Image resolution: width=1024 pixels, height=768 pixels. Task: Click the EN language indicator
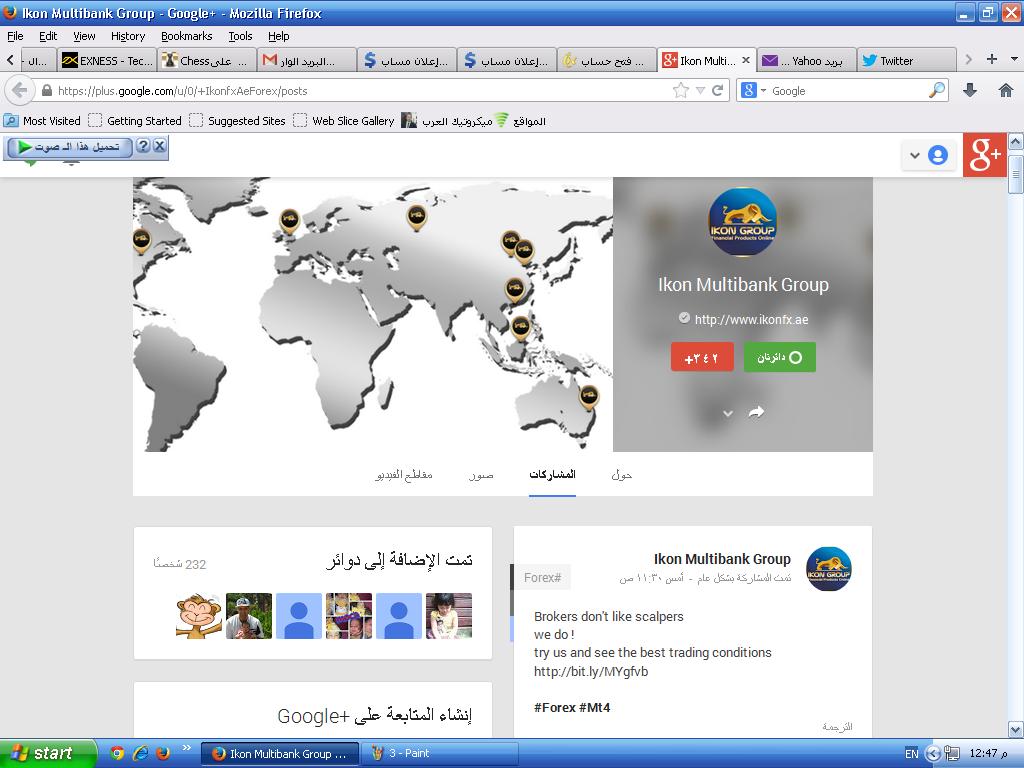click(x=912, y=754)
